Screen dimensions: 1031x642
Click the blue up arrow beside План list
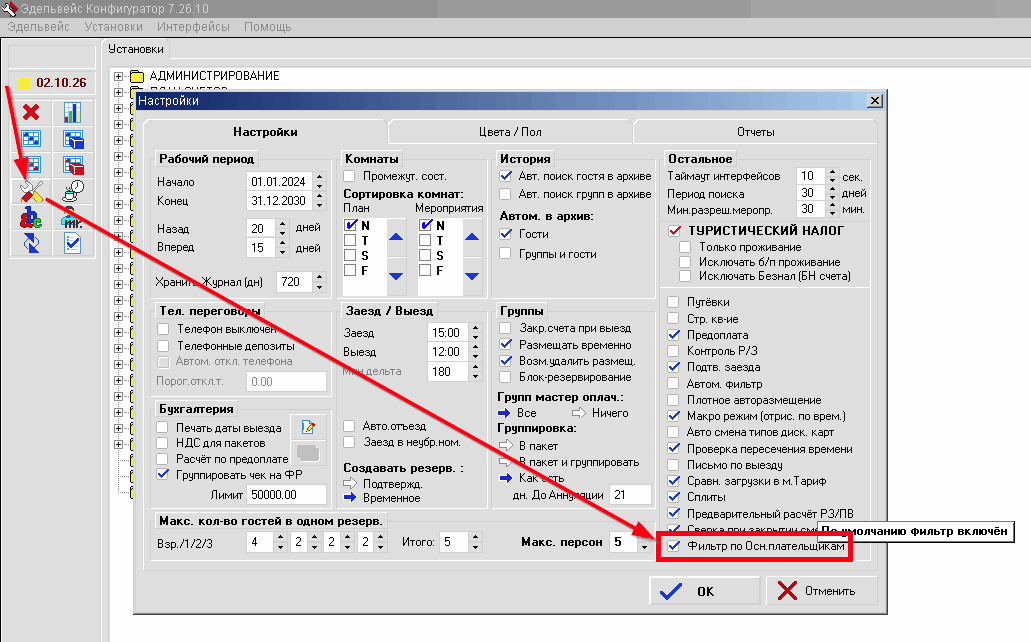(396, 237)
